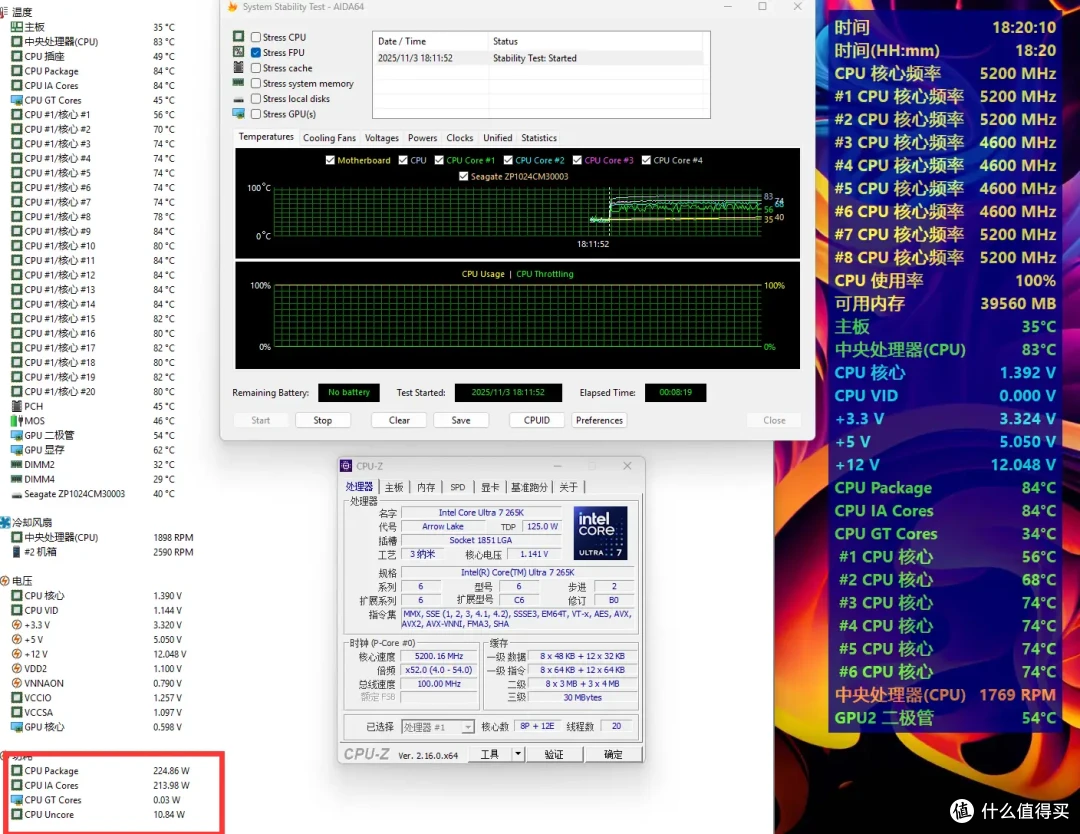Click the DIMM2 memory module icon
The image size is (1080, 834).
17,464
